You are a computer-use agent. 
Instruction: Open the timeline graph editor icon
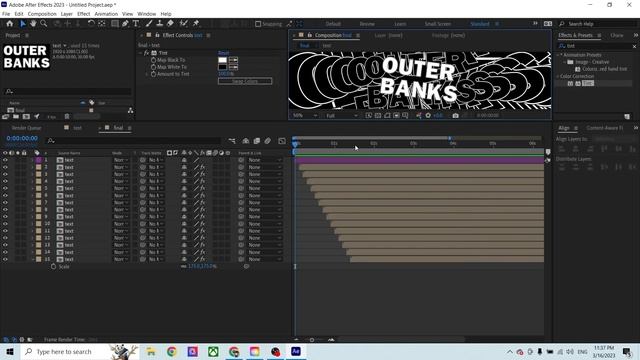pos(282,141)
